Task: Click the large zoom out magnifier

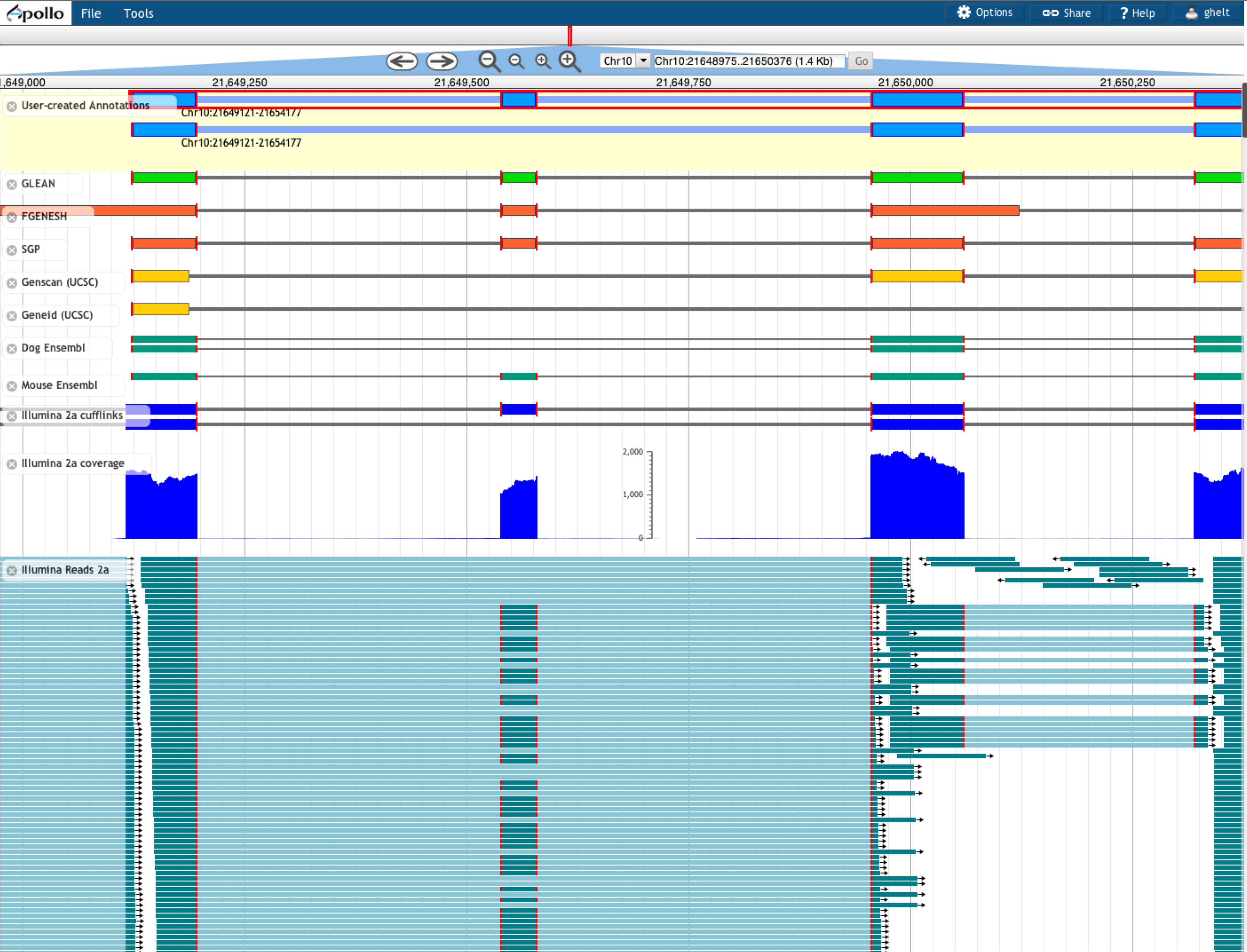Action: (489, 61)
